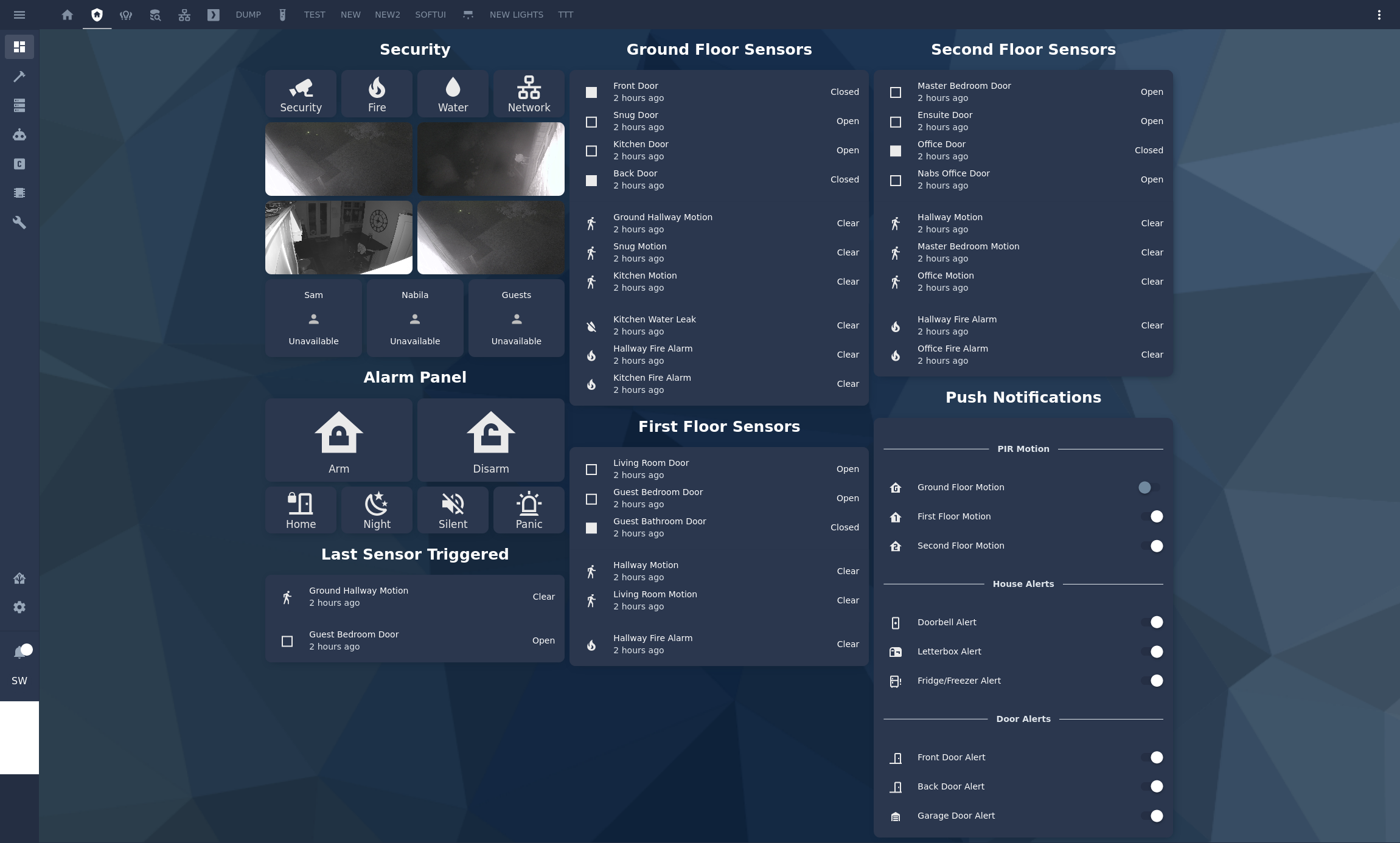Toggle the Doorbell Alert notification
The width and height of the screenshot is (1400, 843).
1155,622
